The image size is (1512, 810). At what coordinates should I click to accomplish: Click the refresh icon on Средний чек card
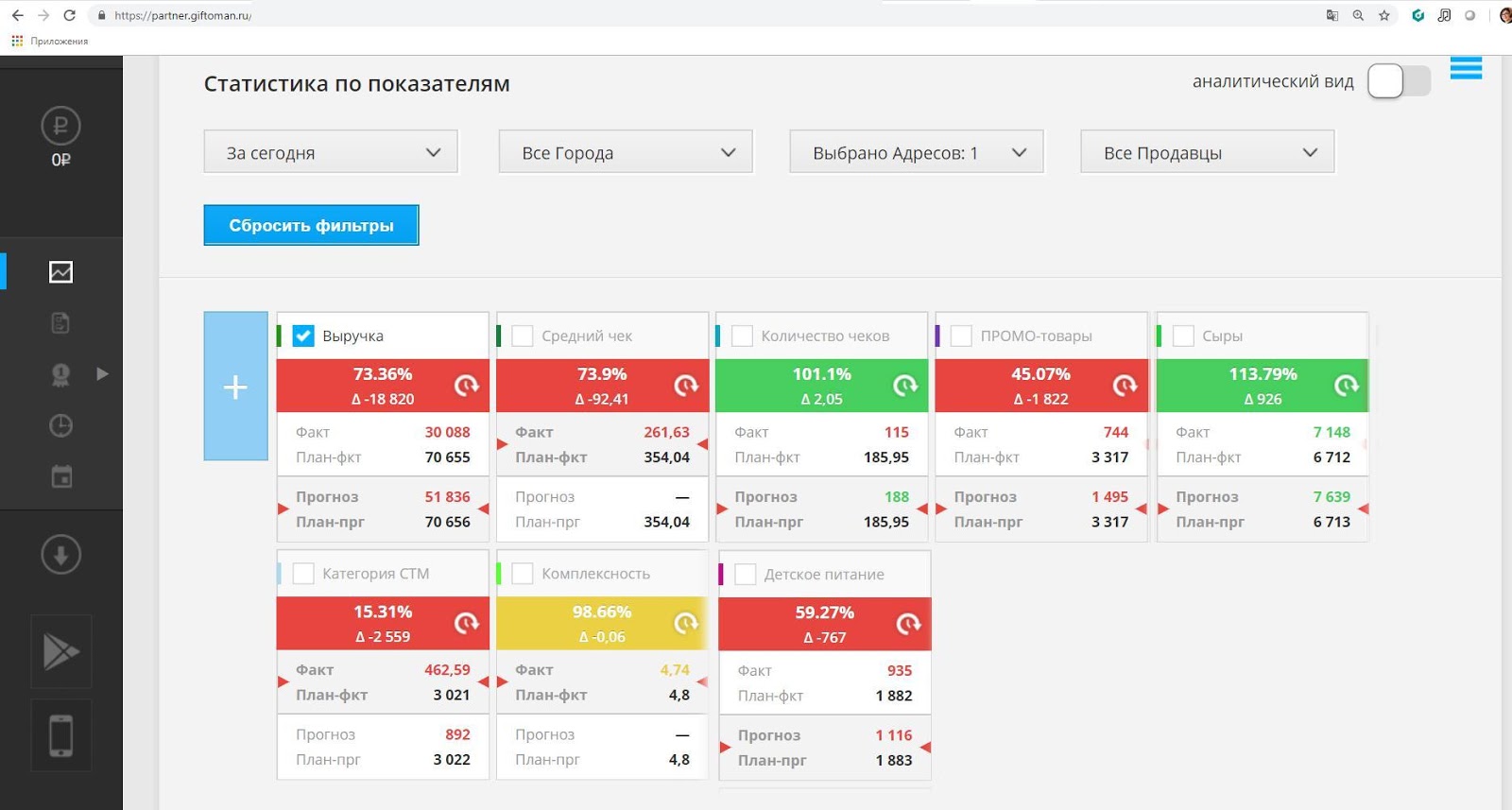[685, 386]
